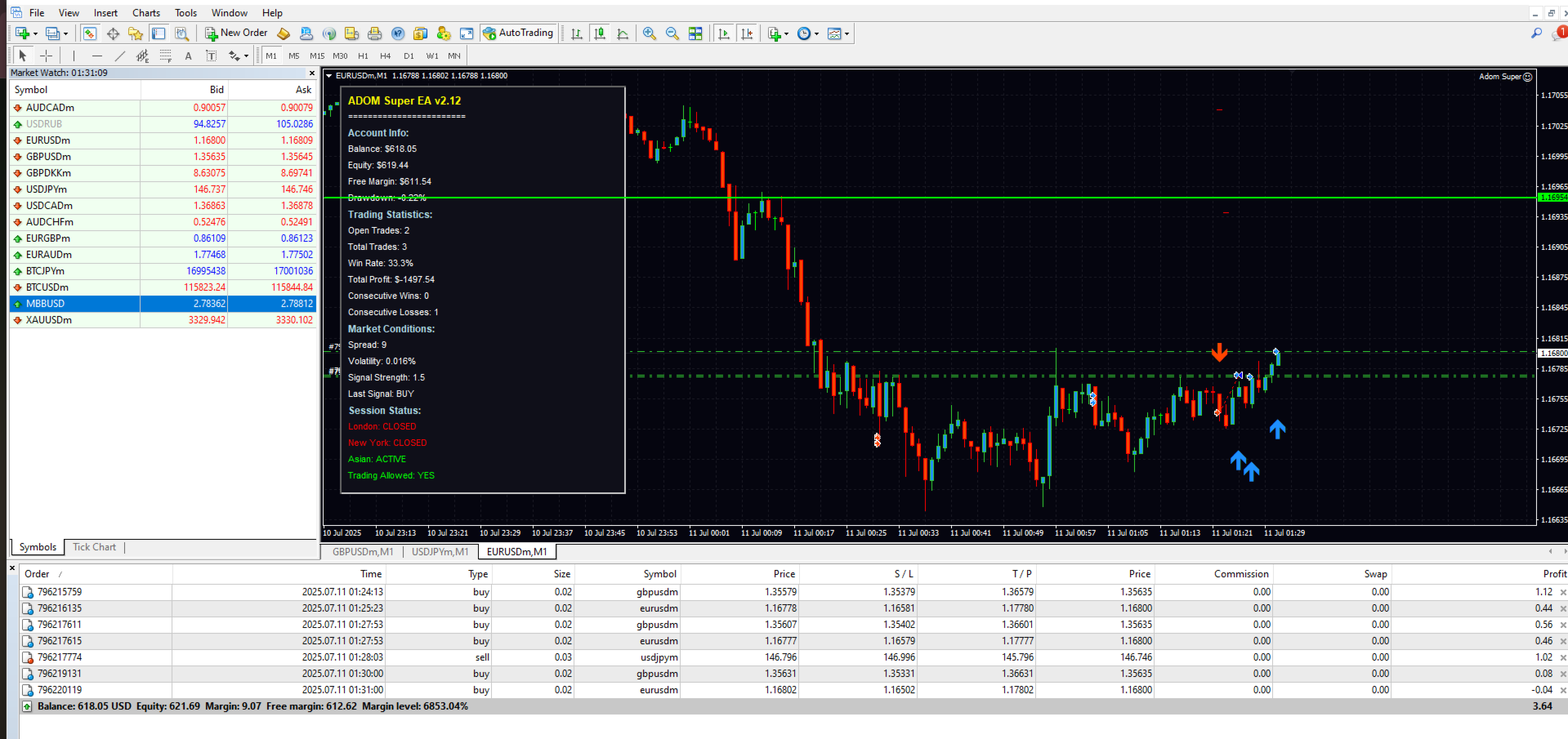This screenshot has width=1568, height=739.
Task: Select the Equidistant Channel tool
Action: click(143, 56)
